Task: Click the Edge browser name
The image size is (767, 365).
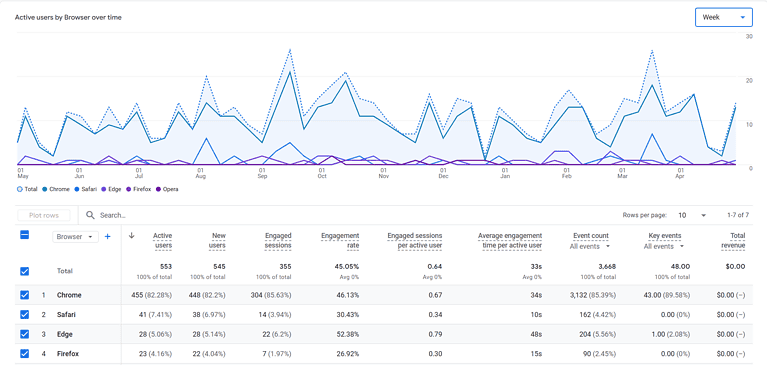Action: click(65, 334)
